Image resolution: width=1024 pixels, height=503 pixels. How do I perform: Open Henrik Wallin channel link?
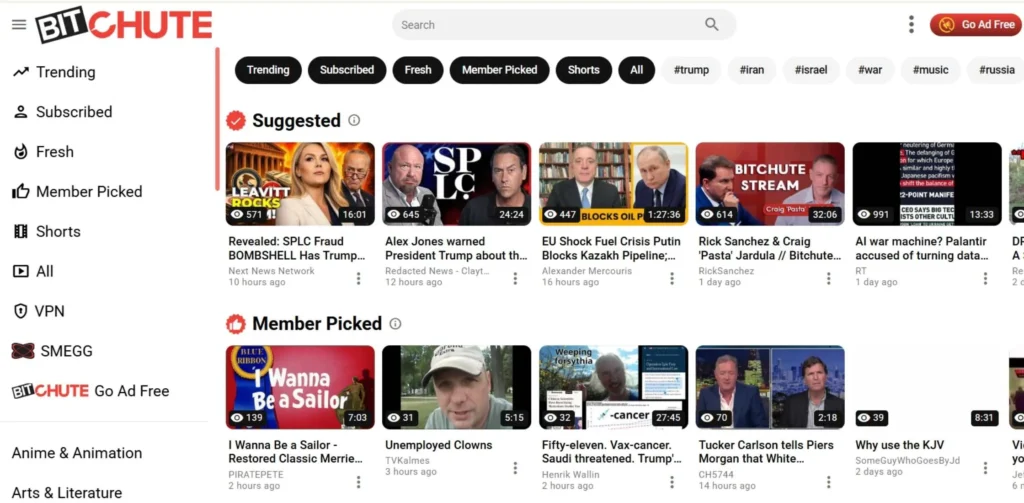coord(570,474)
